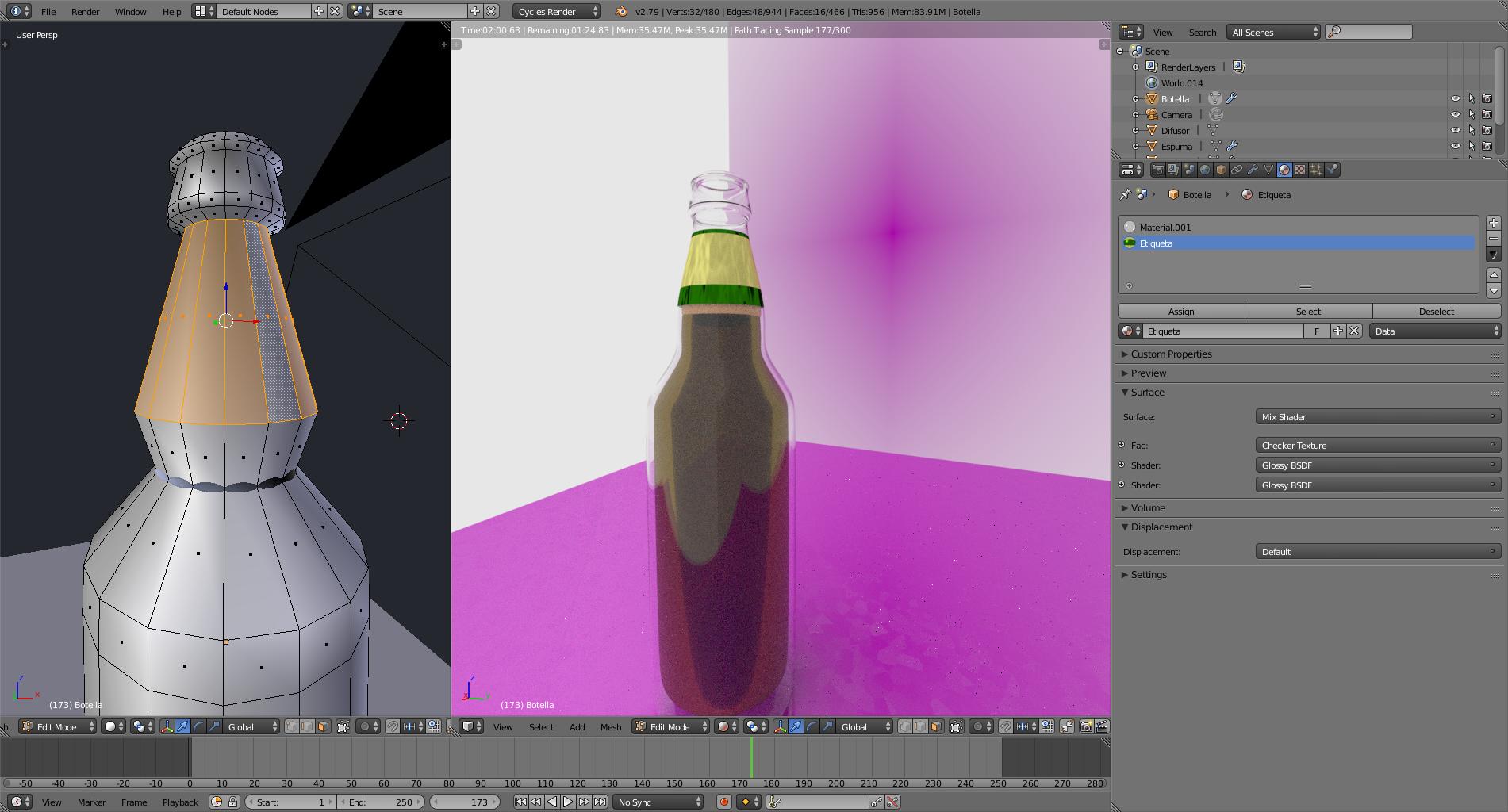
Task: Open the Modifiers properties tab (wrench icon)
Action: [x=1253, y=170]
